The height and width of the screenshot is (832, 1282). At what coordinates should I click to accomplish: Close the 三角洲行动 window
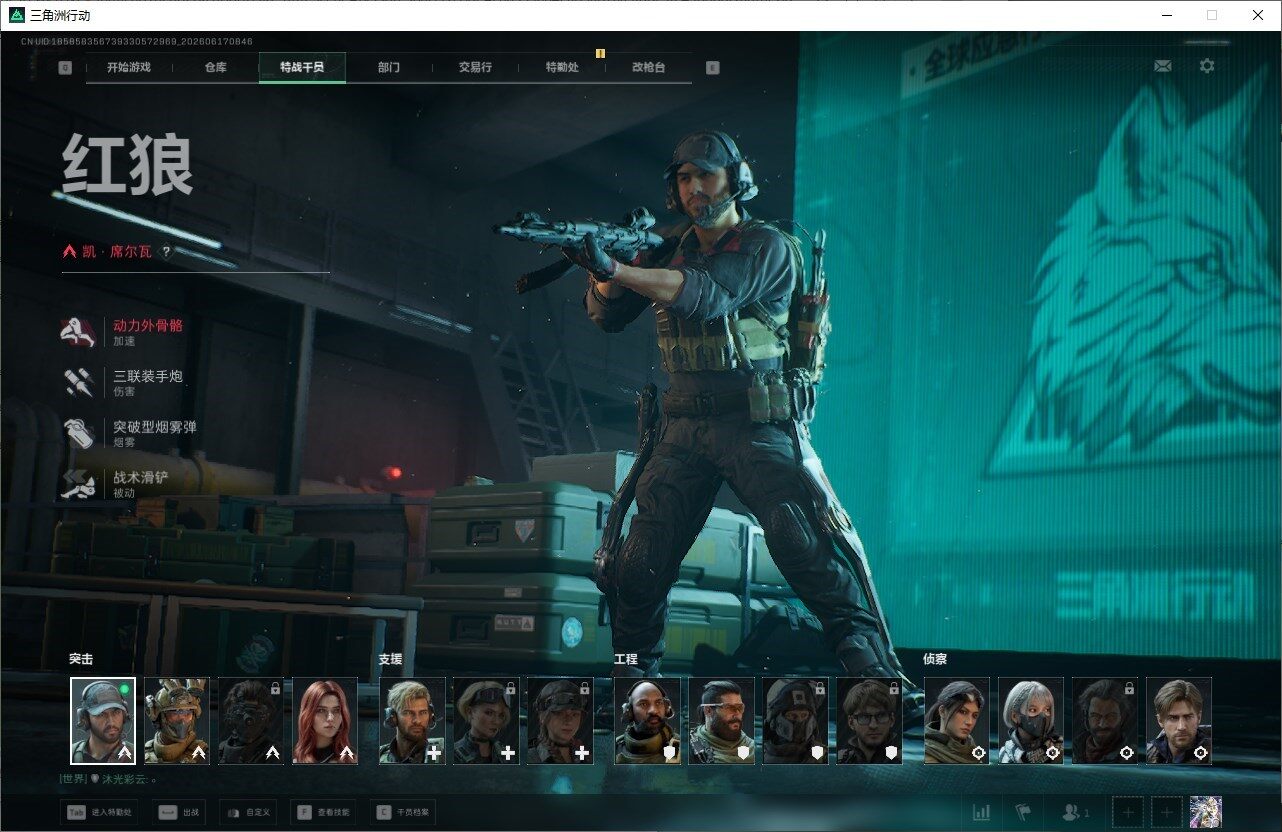[1258, 15]
